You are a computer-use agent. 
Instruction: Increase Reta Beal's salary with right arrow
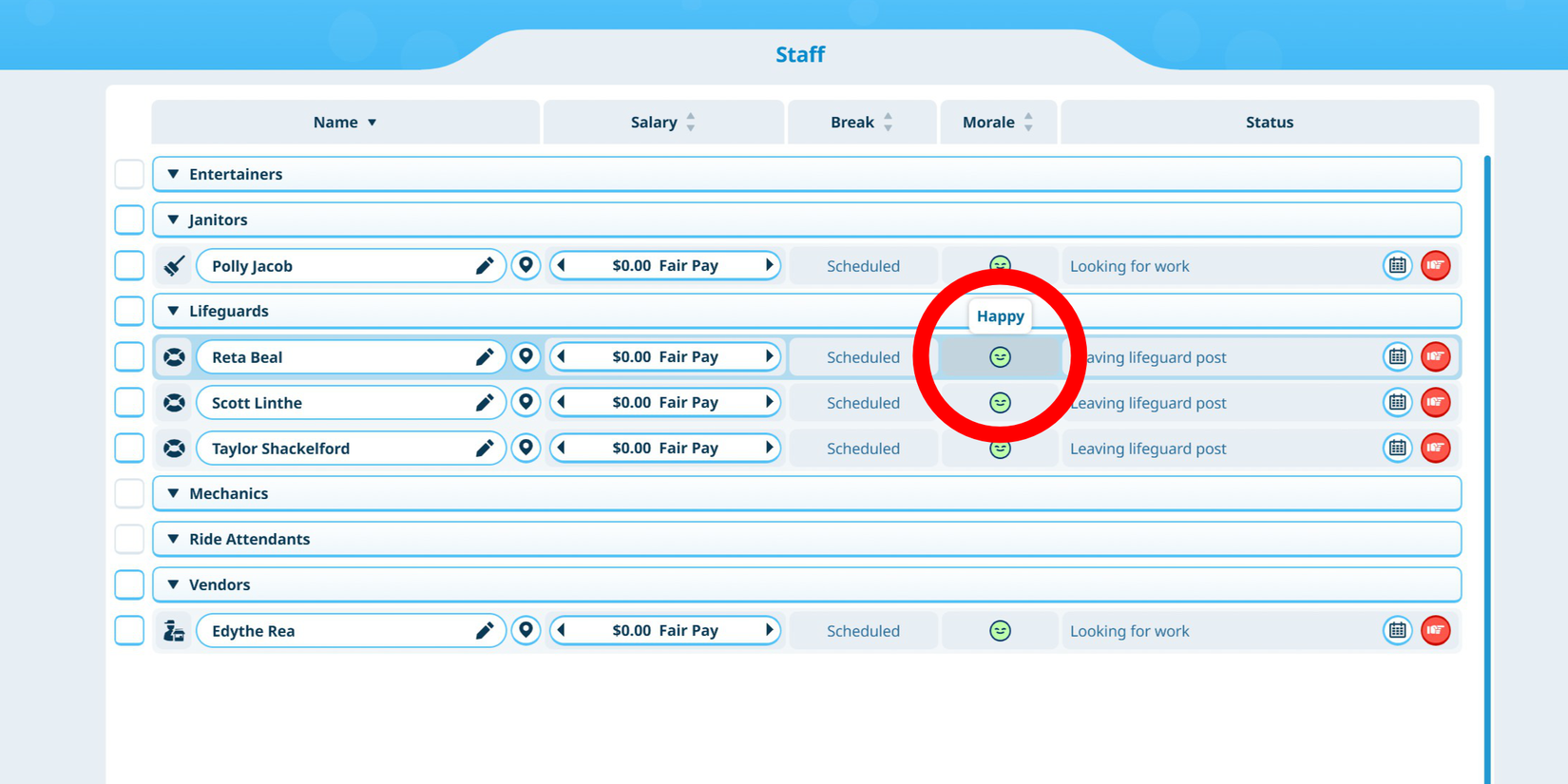coord(769,357)
